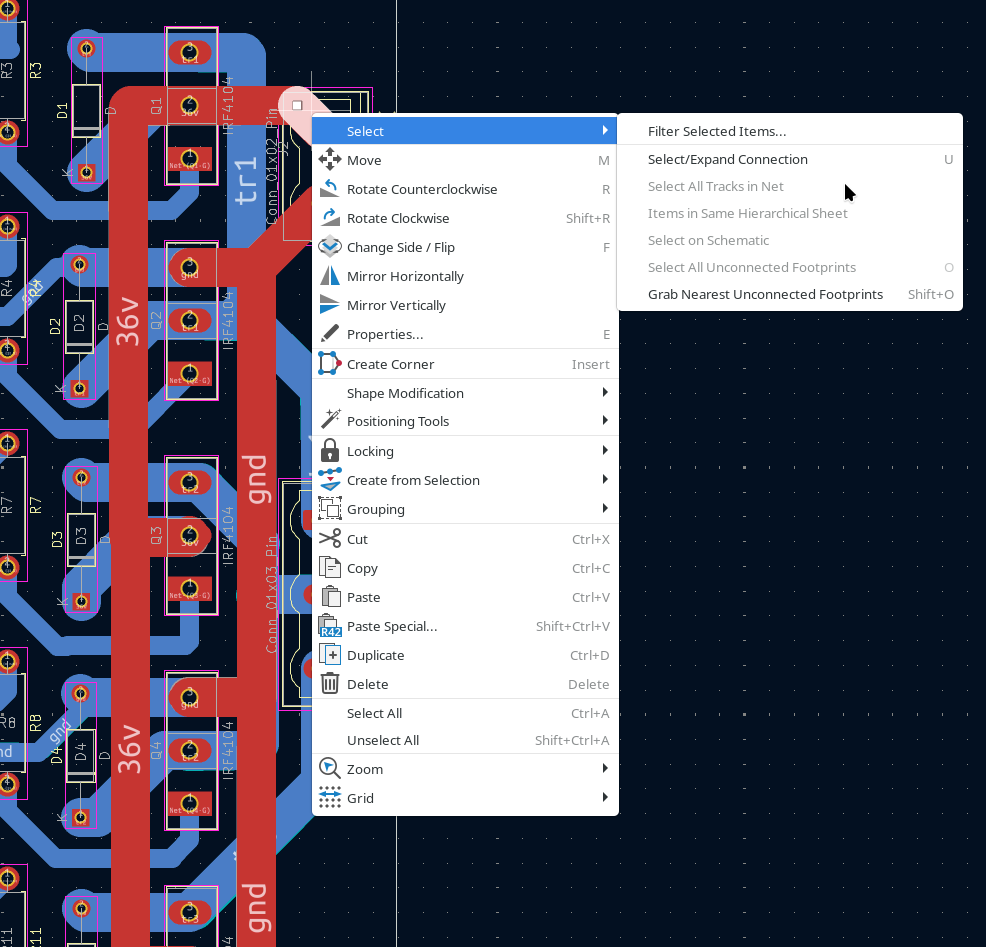Screen dimensions: 986x947
Task: Click the Rotate Clockwise arrow icon
Action: [x=329, y=218]
